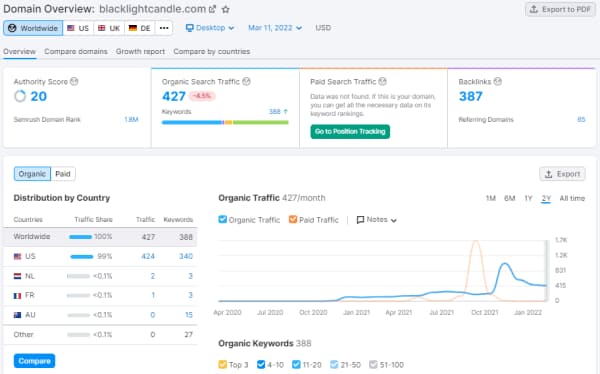Image resolution: width=600 pixels, height=374 pixels.
Task: Open the Mar 11, 2022 date dropdown
Action: click(275, 28)
